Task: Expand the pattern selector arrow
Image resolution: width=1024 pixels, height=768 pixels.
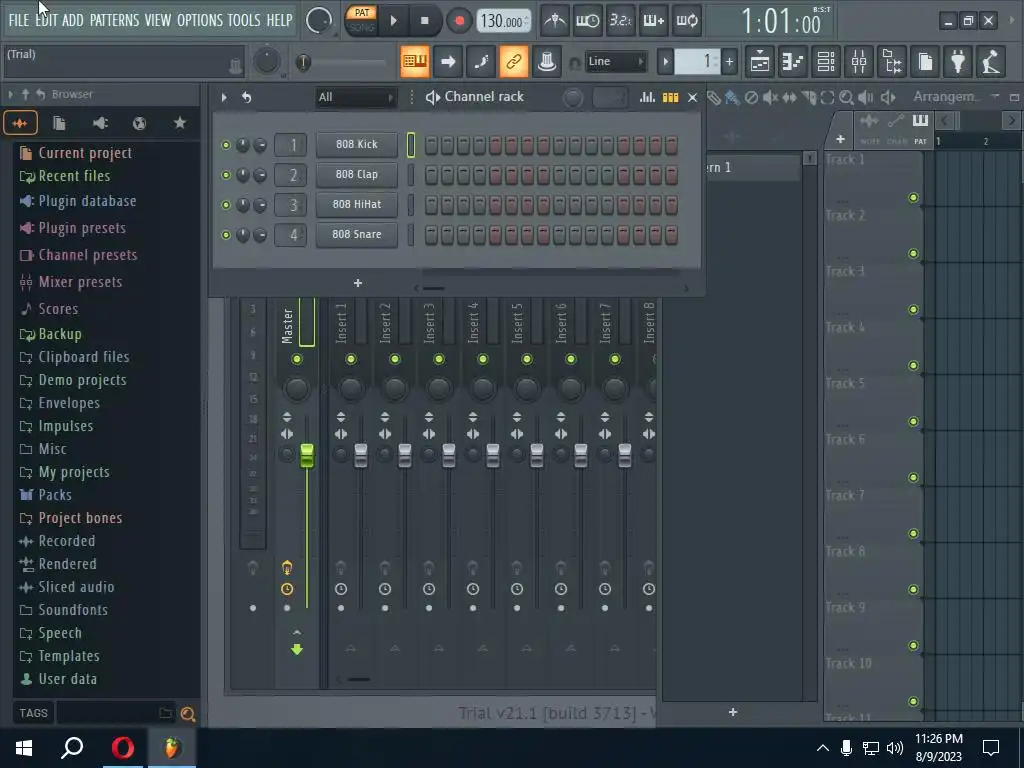Action: click(665, 62)
